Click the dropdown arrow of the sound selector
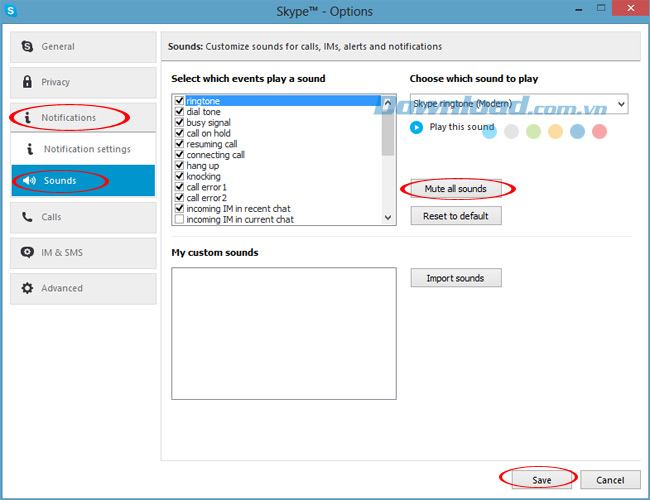 [621, 104]
